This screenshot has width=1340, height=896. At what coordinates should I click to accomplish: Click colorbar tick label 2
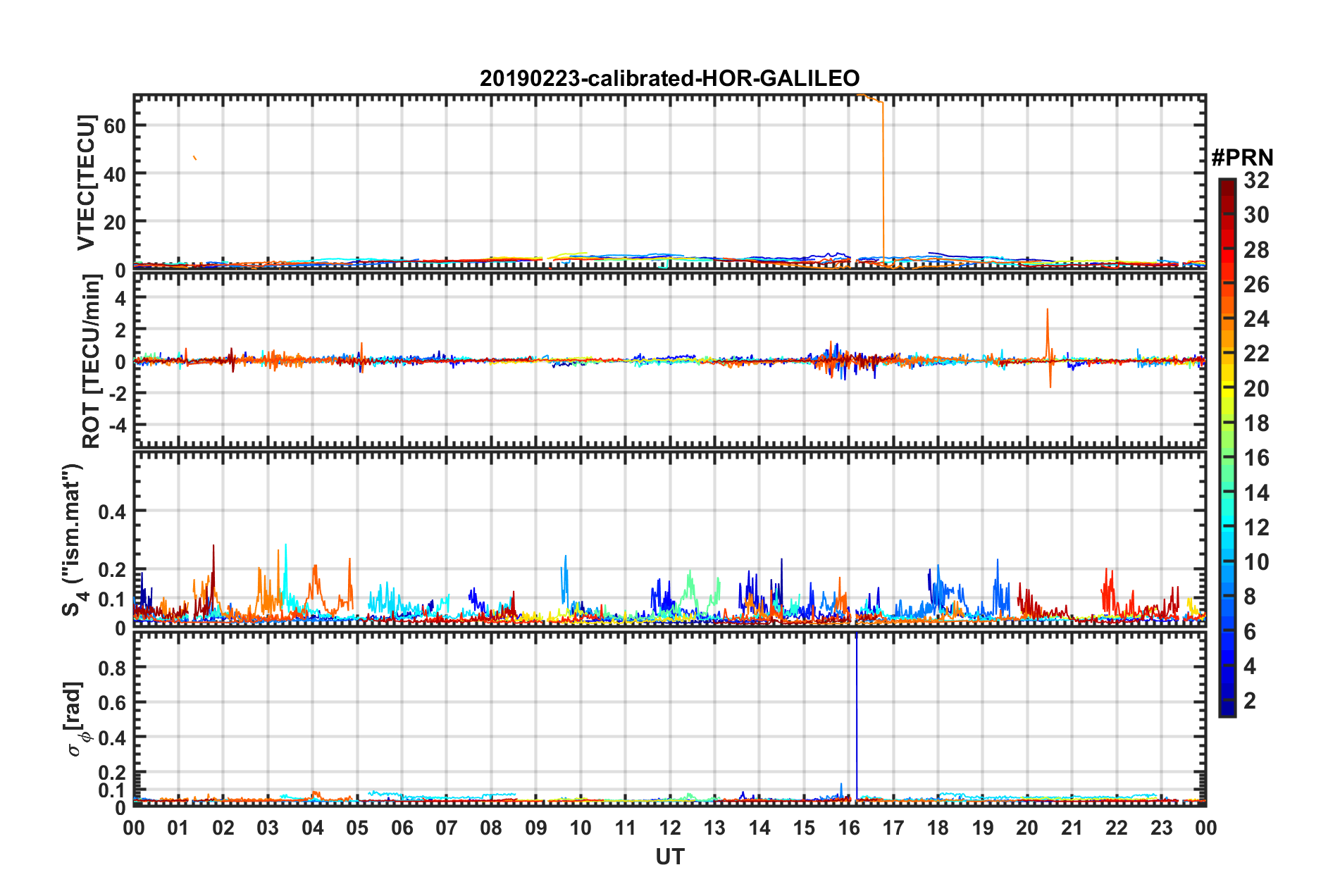[1250, 701]
